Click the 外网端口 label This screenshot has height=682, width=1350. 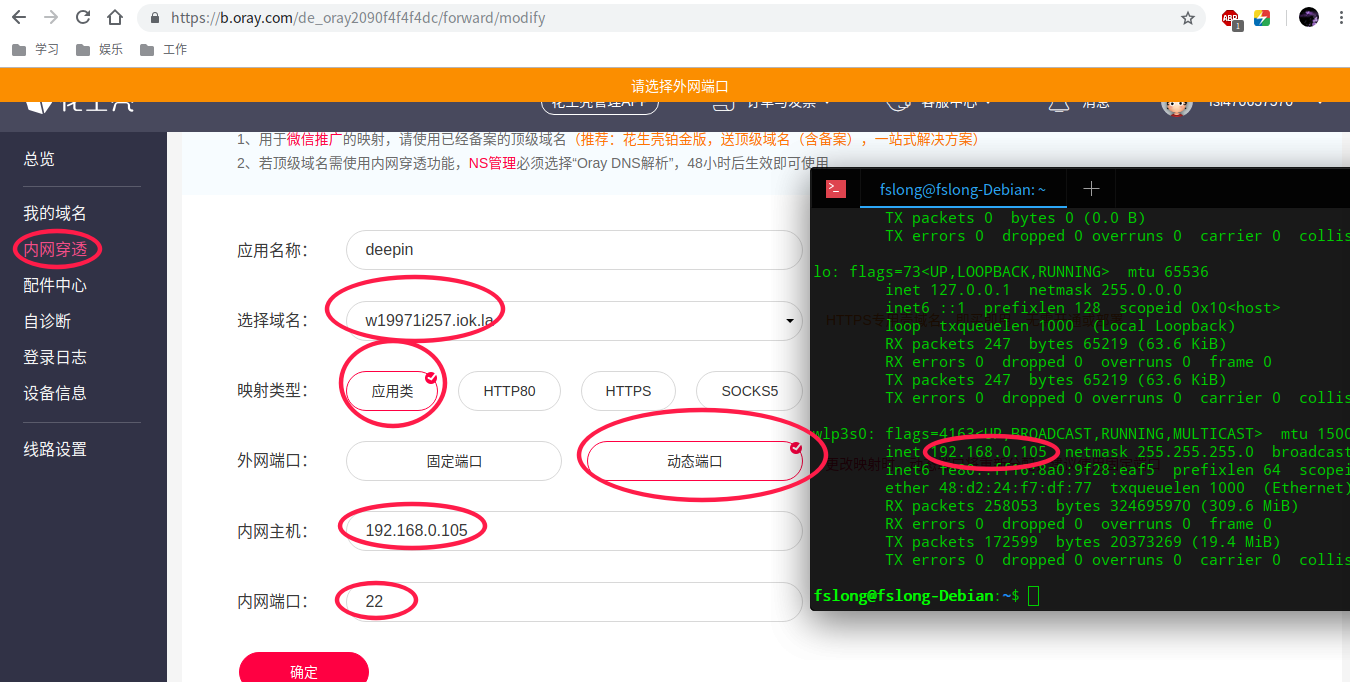(272, 461)
